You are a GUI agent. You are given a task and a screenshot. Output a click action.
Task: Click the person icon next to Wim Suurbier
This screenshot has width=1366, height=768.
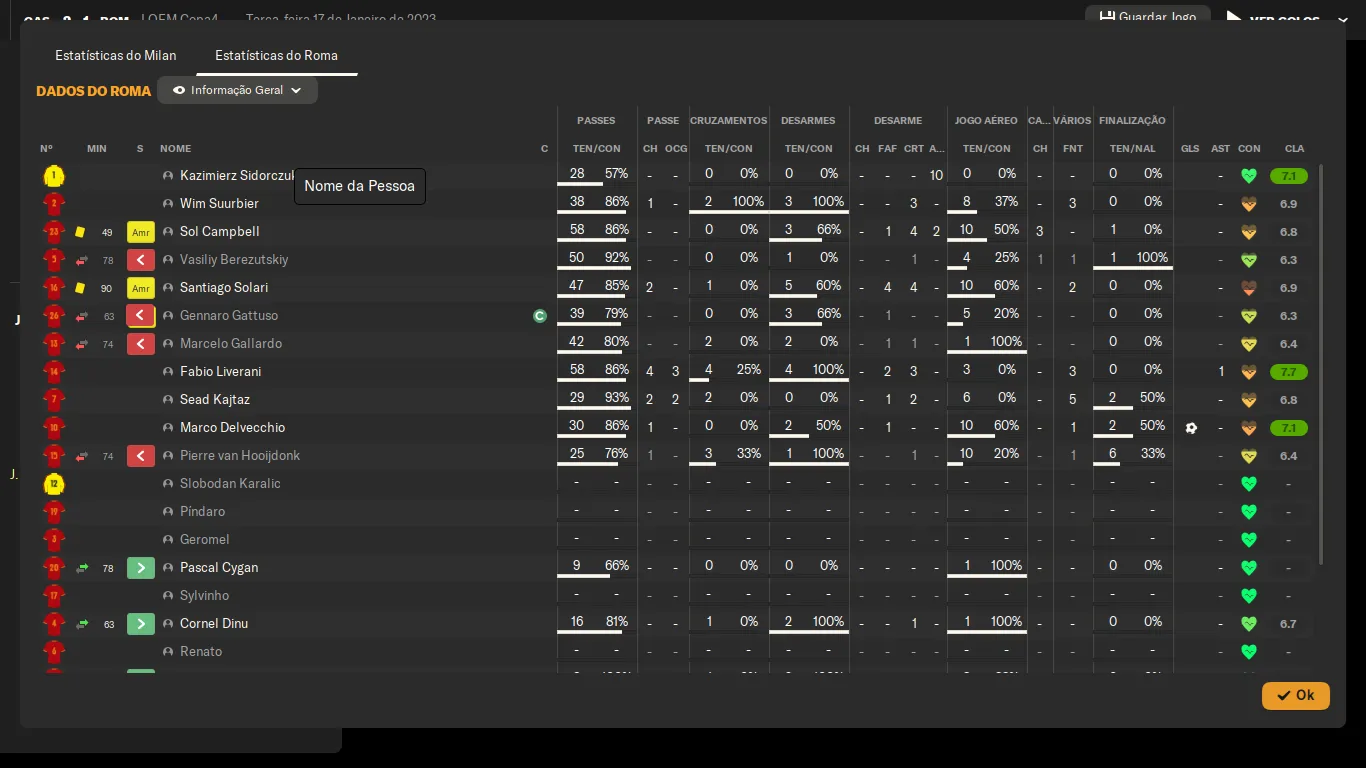168,204
